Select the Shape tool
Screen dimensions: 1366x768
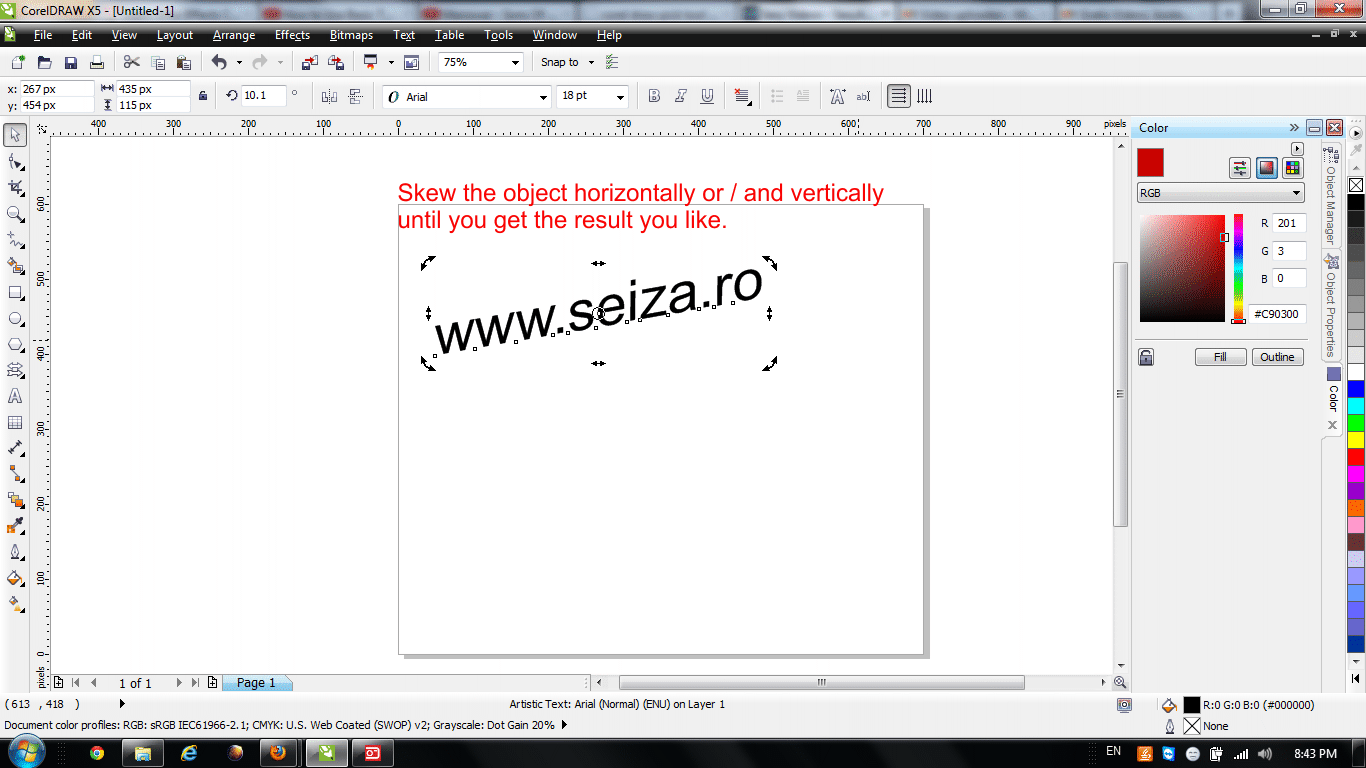pos(15,161)
